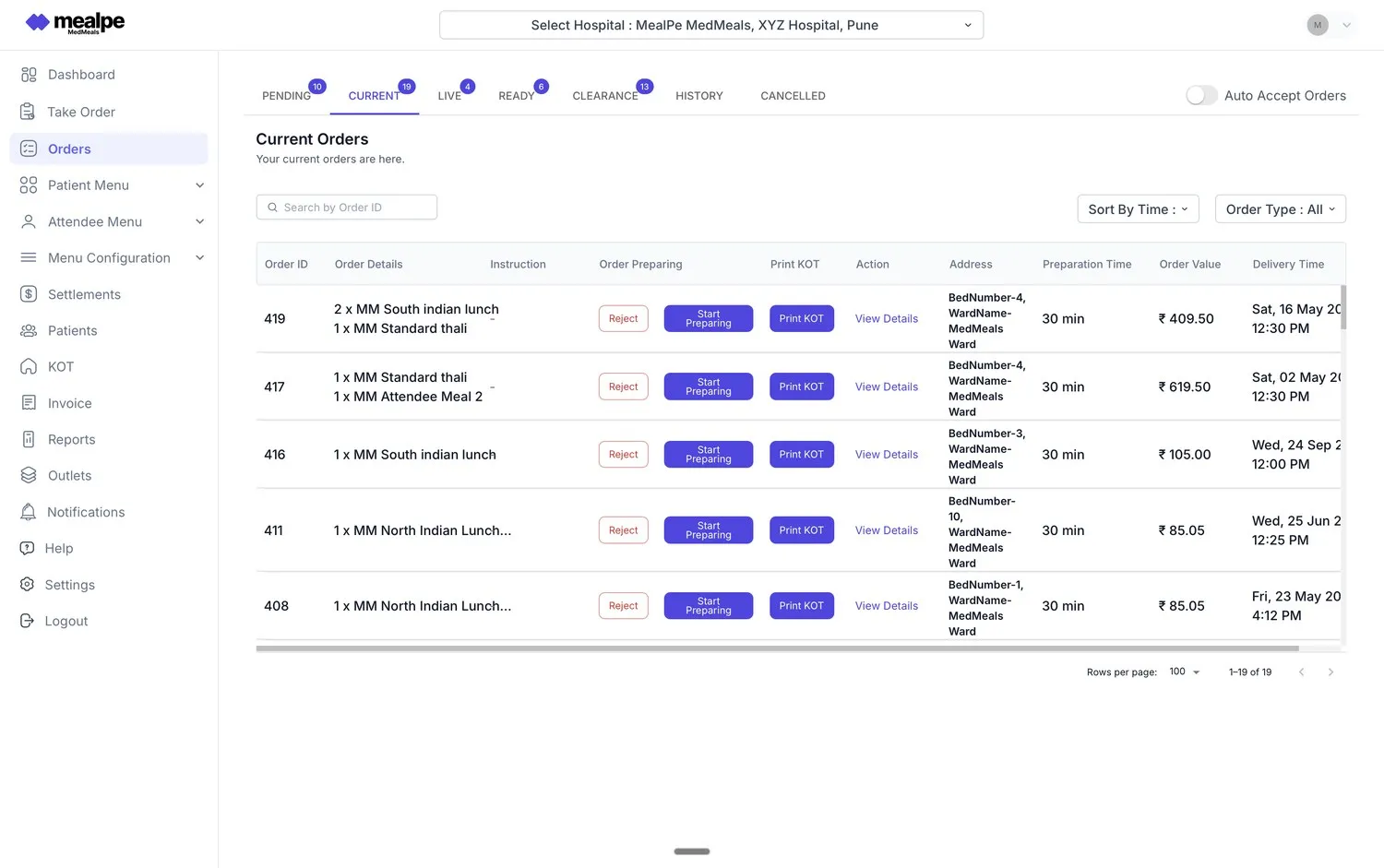Open Reports in the sidebar

click(x=109, y=439)
